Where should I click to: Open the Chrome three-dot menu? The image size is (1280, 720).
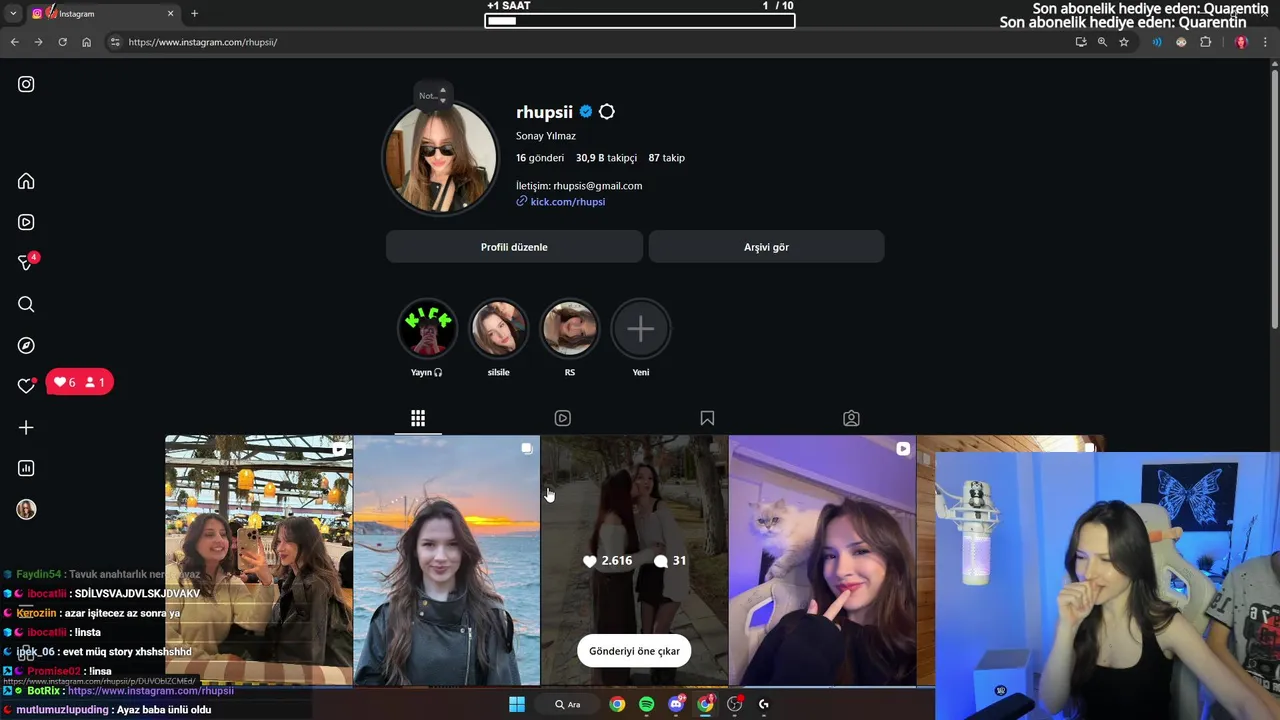[1266, 42]
